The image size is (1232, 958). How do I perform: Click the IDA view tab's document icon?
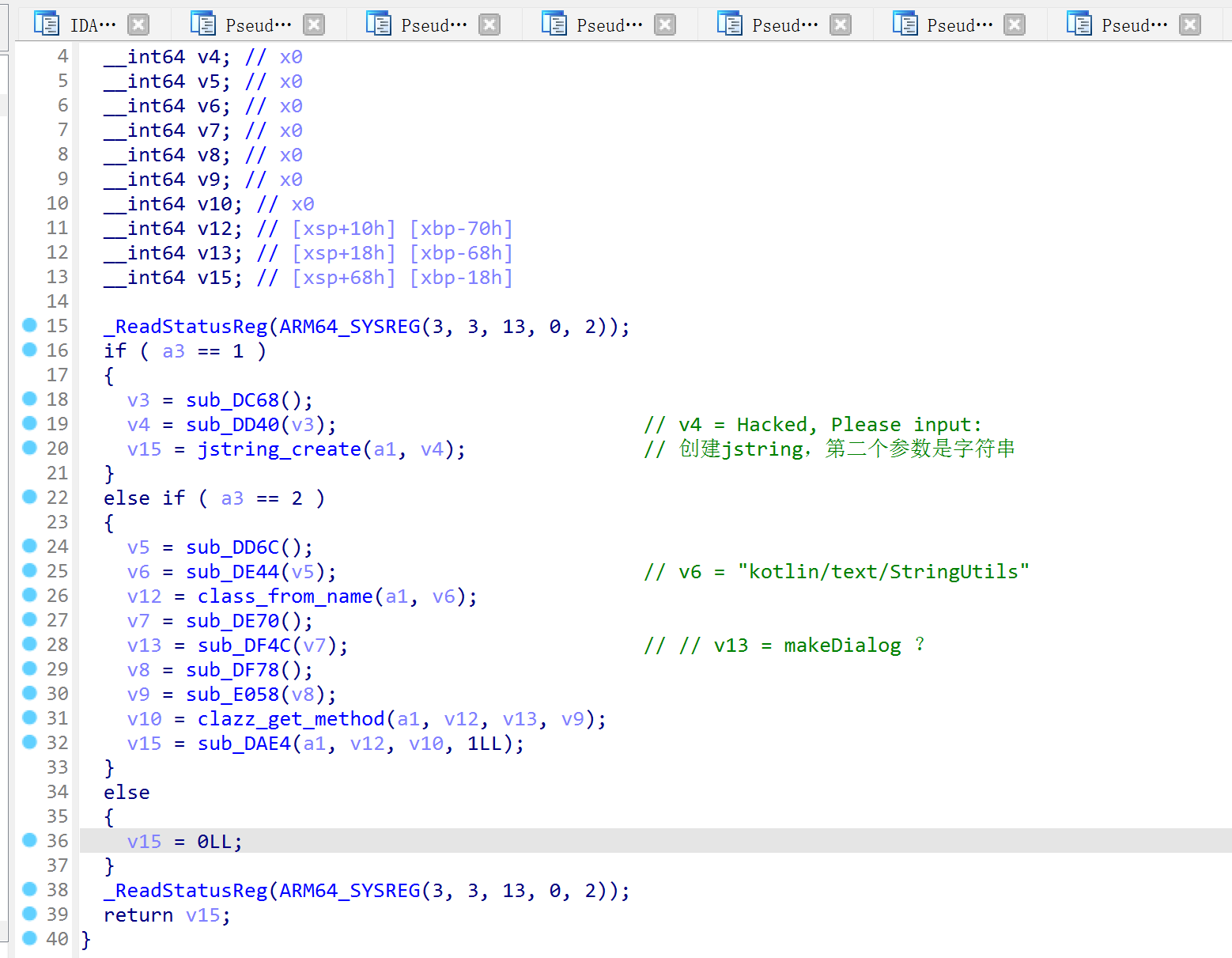click(47, 25)
